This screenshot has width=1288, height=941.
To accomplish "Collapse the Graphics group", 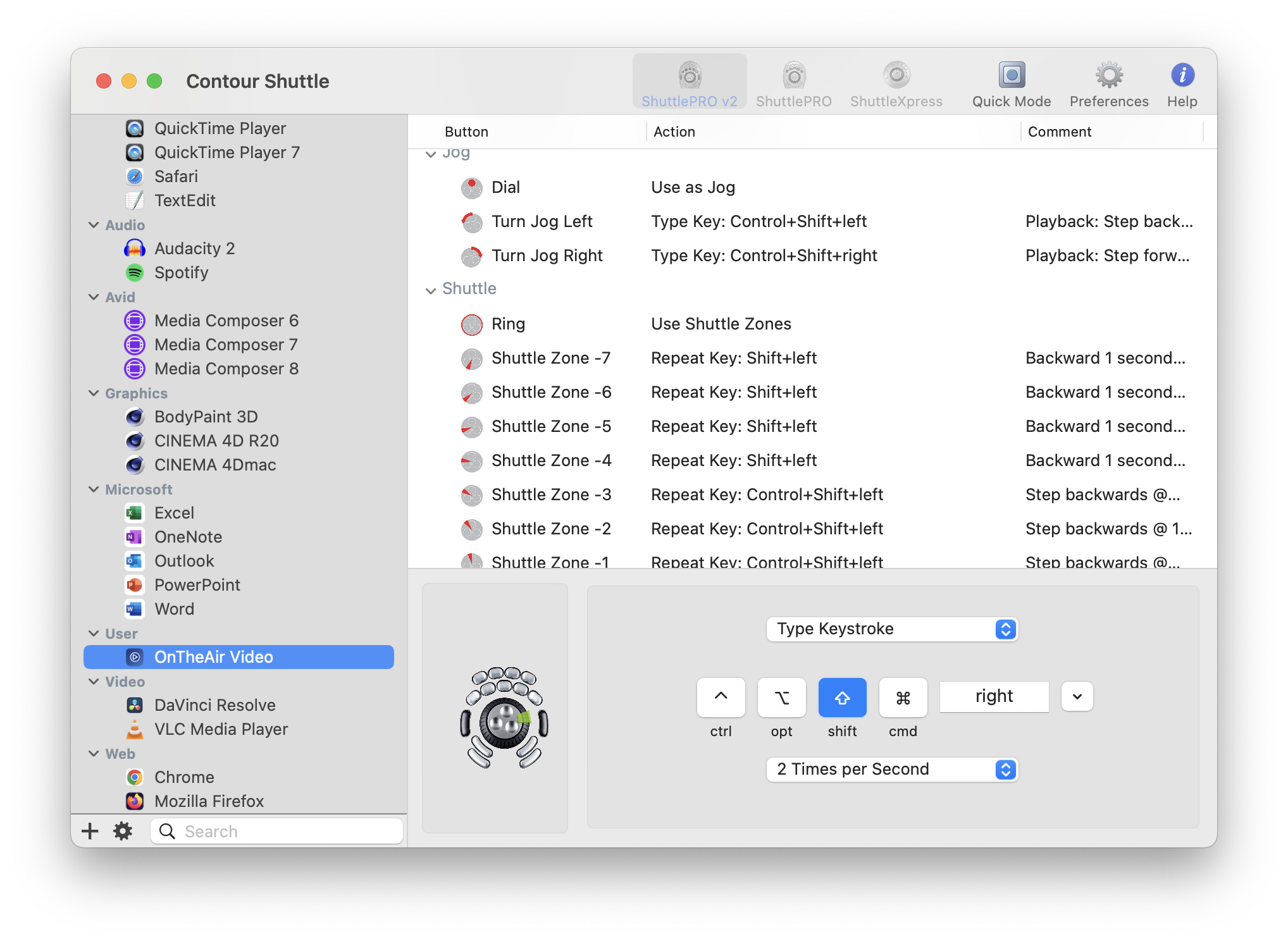I will [94, 393].
